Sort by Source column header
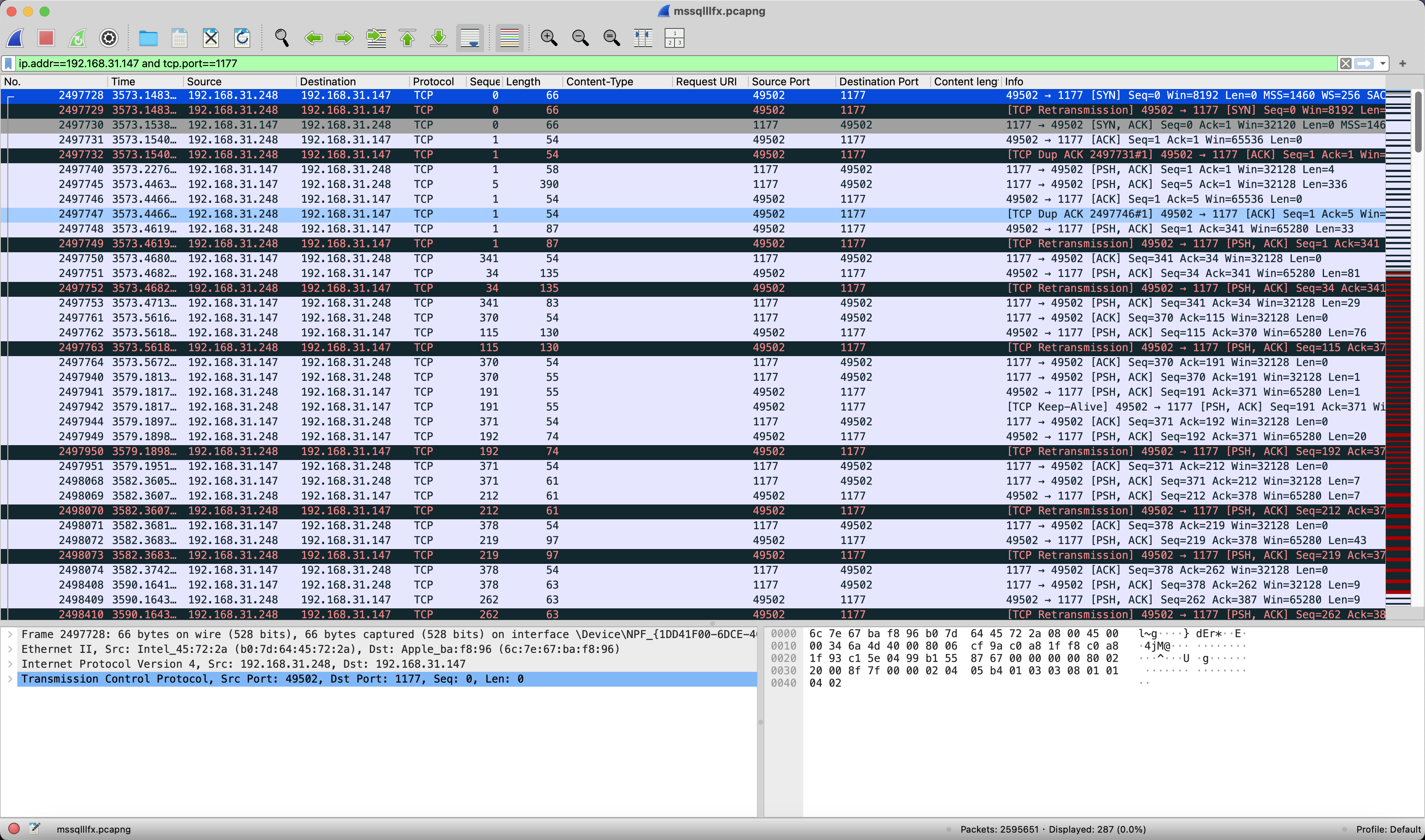1425x840 pixels. 240,82
